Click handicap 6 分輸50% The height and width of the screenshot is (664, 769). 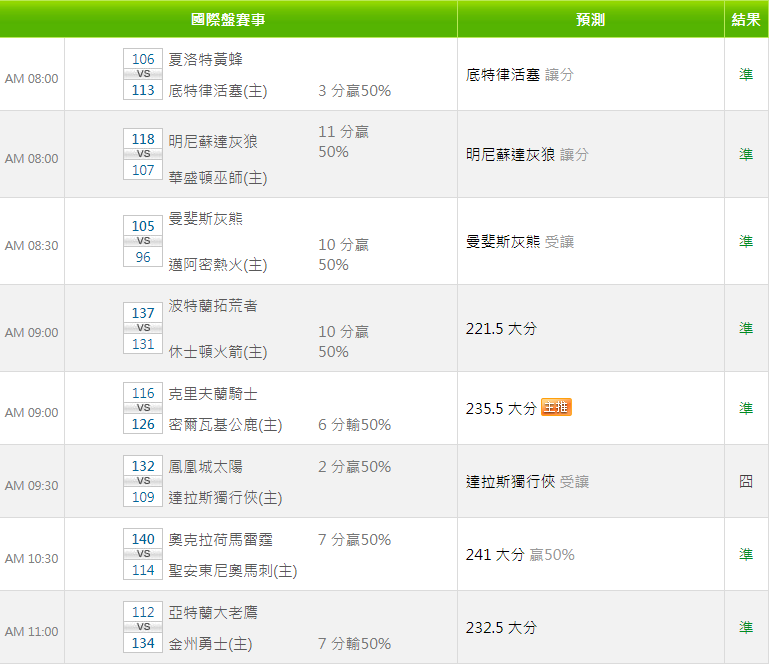(355, 425)
